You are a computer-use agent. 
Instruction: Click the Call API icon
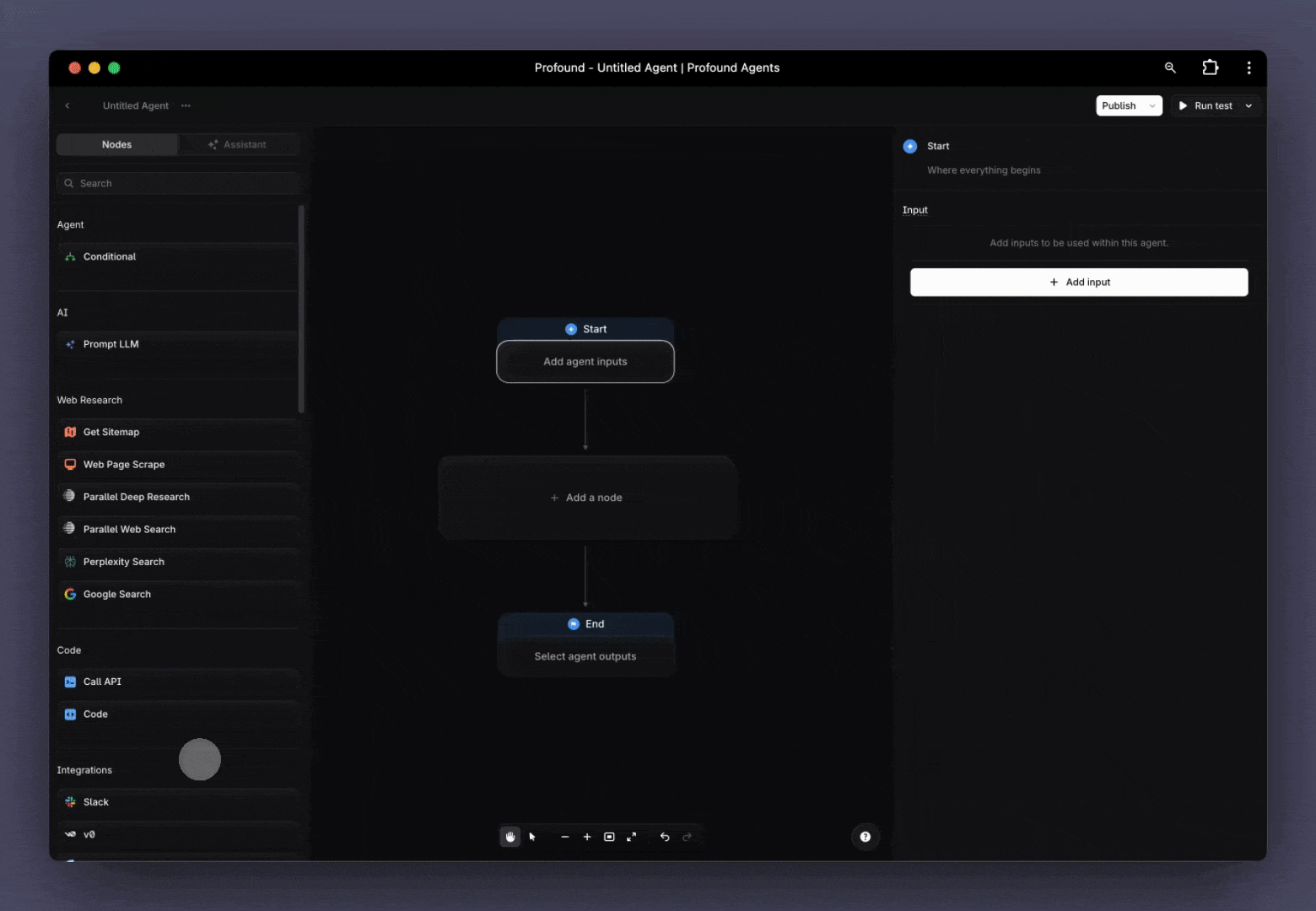[x=70, y=682]
